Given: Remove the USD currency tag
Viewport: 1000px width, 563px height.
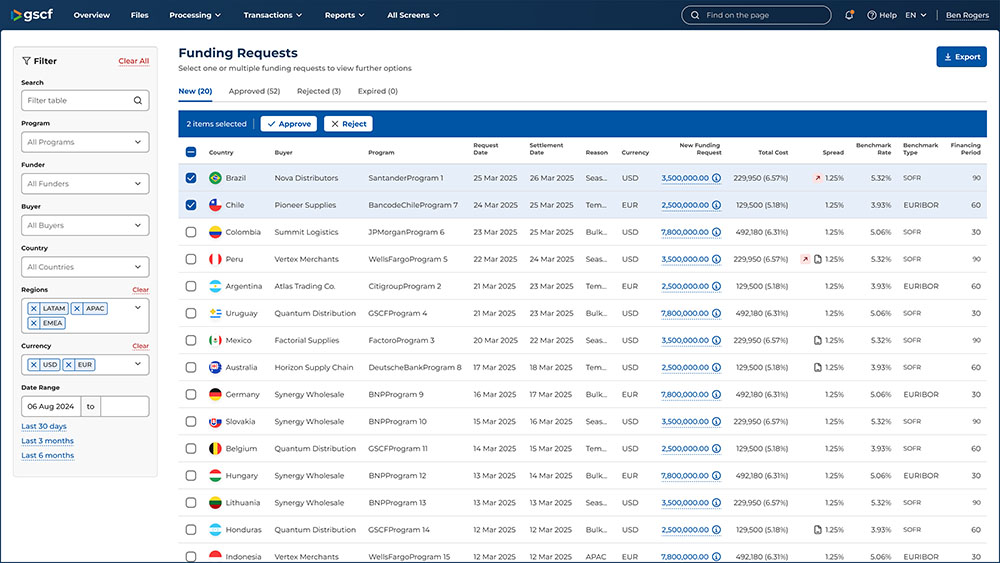Looking at the screenshot, I should (x=34, y=365).
